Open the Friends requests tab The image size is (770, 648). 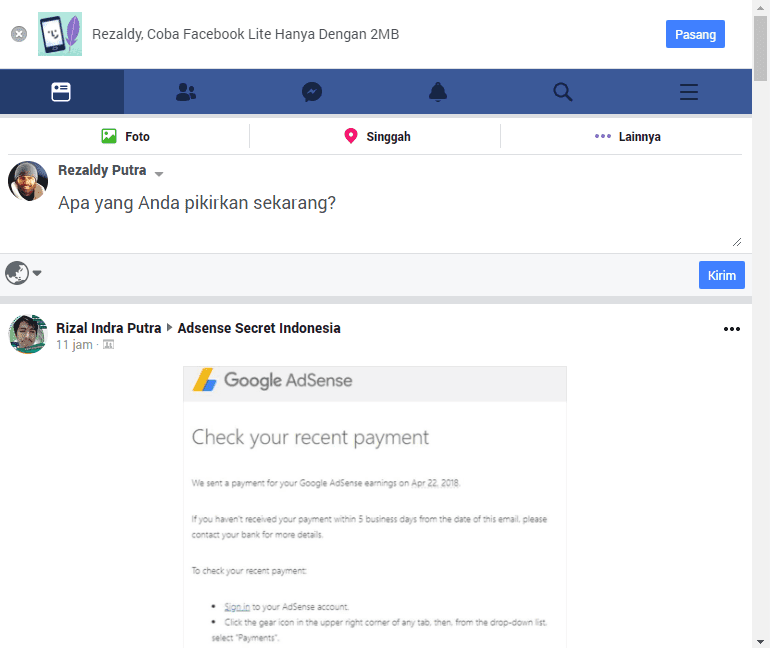pos(186,92)
